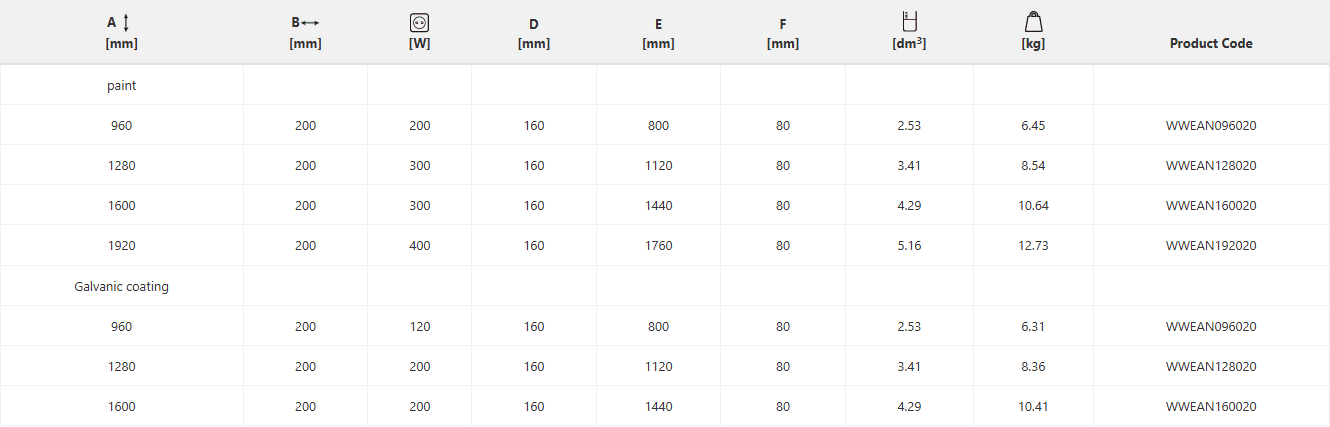1330x427 pixels.
Task: Click the 120 W power value
Action: coord(420,327)
